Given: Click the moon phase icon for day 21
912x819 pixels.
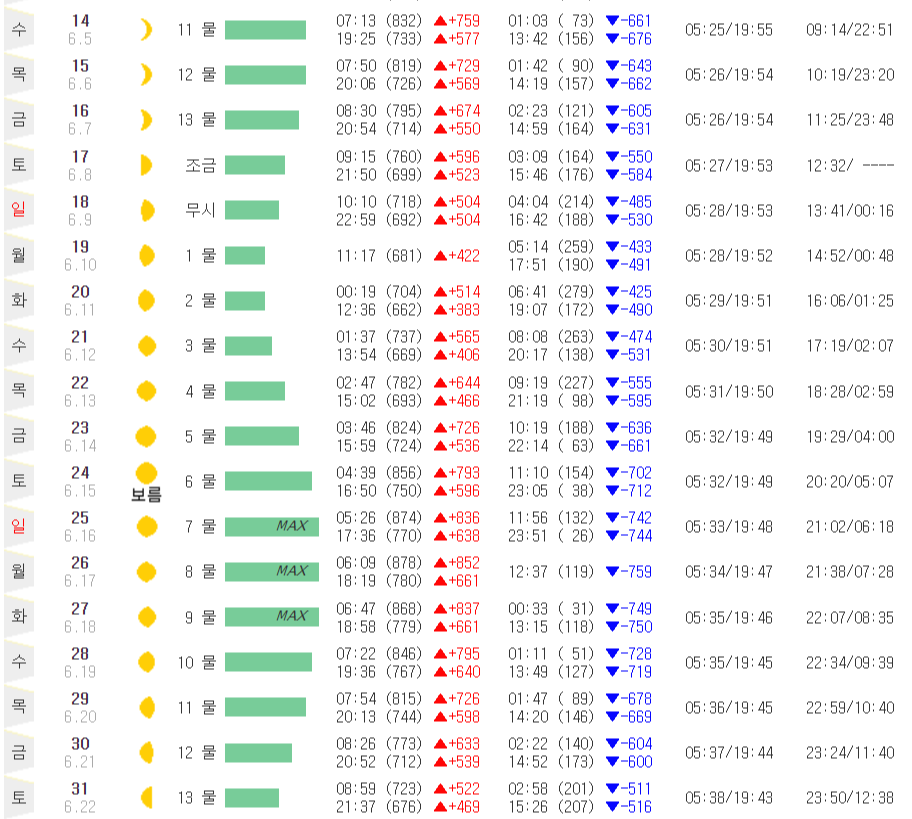Looking at the screenshot, I should click(147, 346).
